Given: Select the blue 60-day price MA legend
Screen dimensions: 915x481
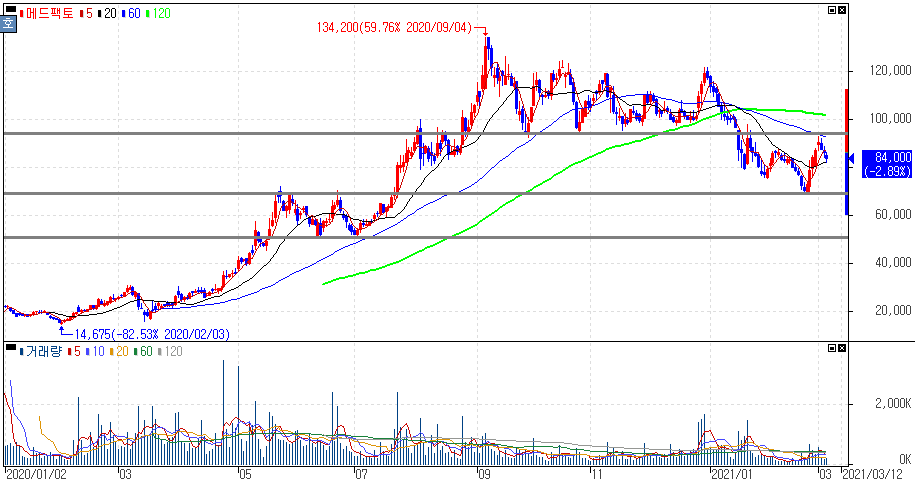Looking at the screenshot, I should click(131, 13).
